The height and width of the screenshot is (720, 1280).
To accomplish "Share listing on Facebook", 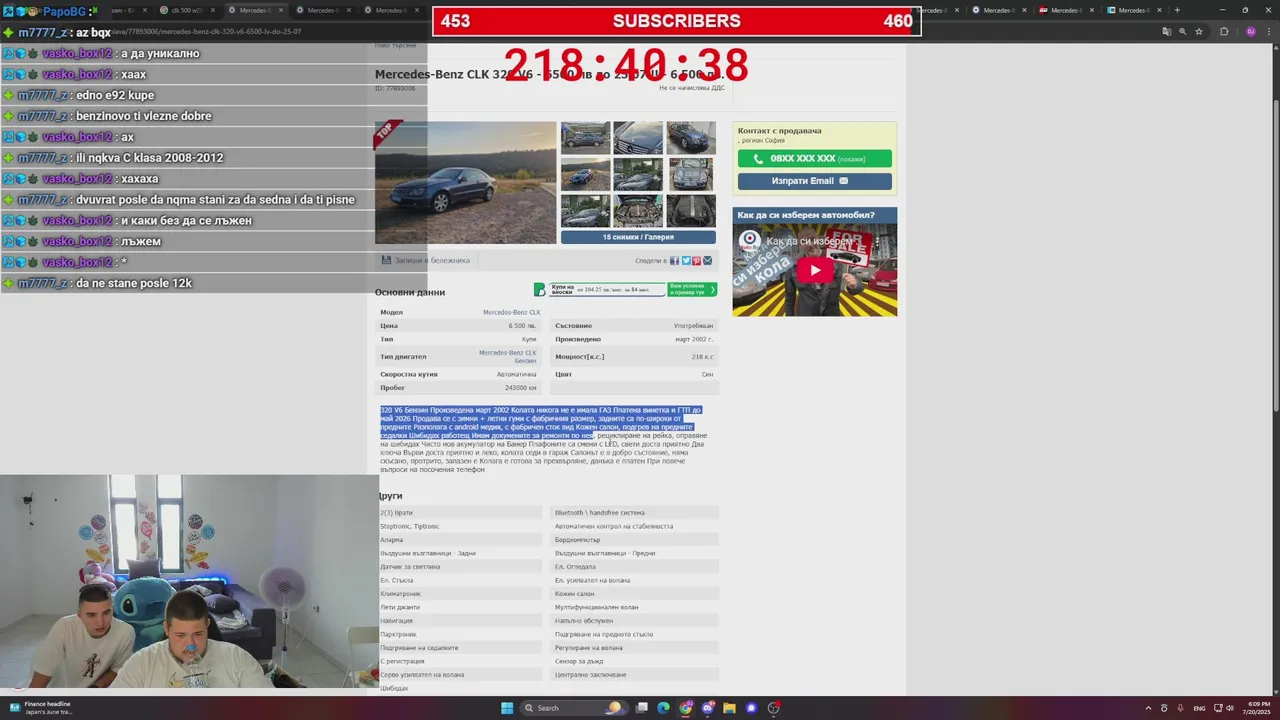I will point(674,261).
